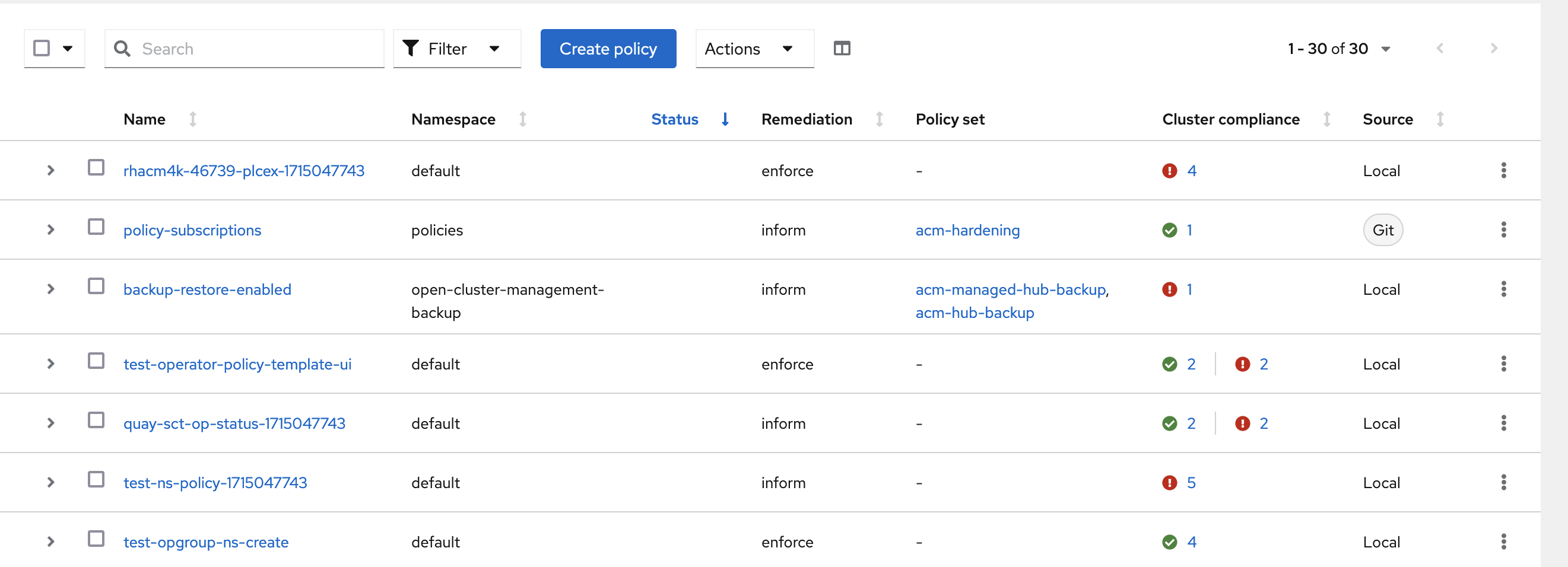
Task: Open the backup-restore-enabled policy link
Action: tap(207, 289)
